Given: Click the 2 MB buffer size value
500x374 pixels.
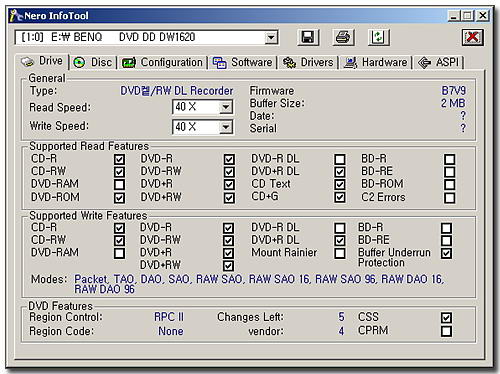Looking at the screenshot, I should click(x=453, y=103).
